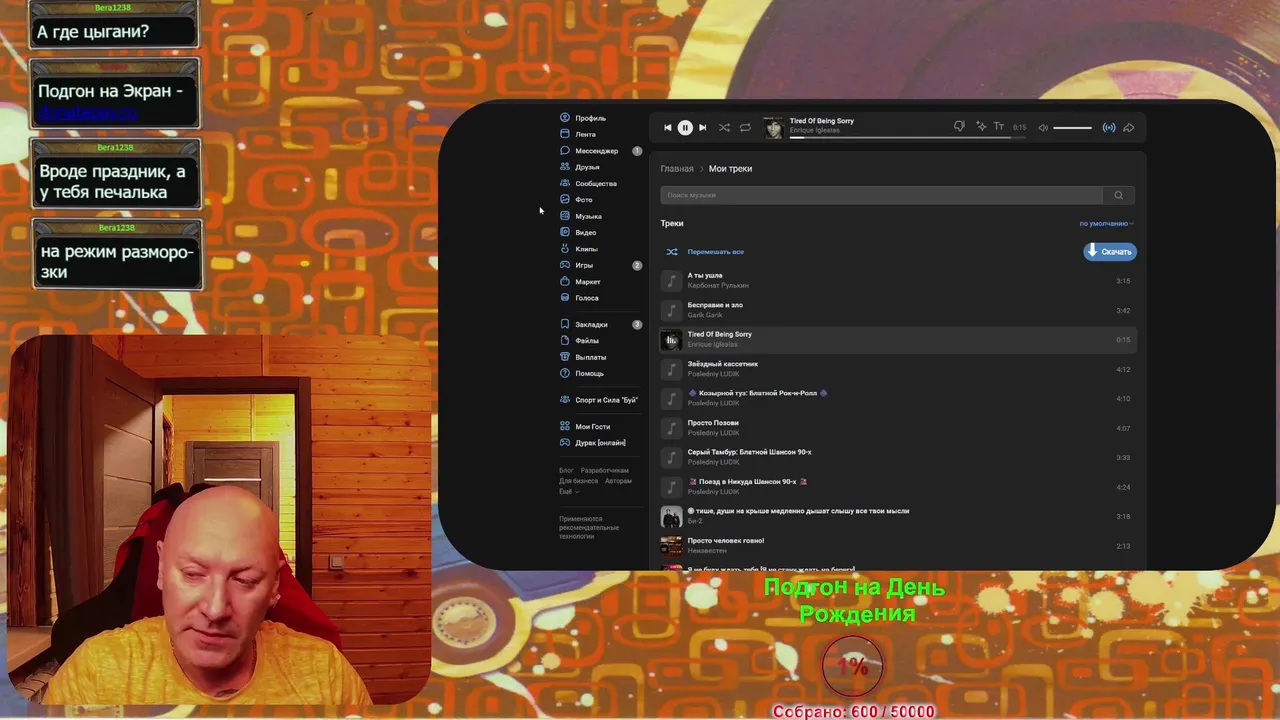The height and width of the screenshot is (720, 1280).
Task: Play the Серый Тамбур: Блатной Шансон 90-х track
Action: click(898, 458)
